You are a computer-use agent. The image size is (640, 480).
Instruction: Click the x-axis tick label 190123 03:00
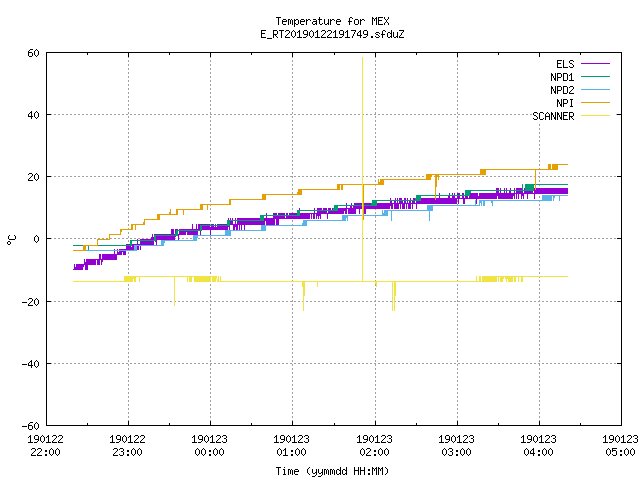456,446
